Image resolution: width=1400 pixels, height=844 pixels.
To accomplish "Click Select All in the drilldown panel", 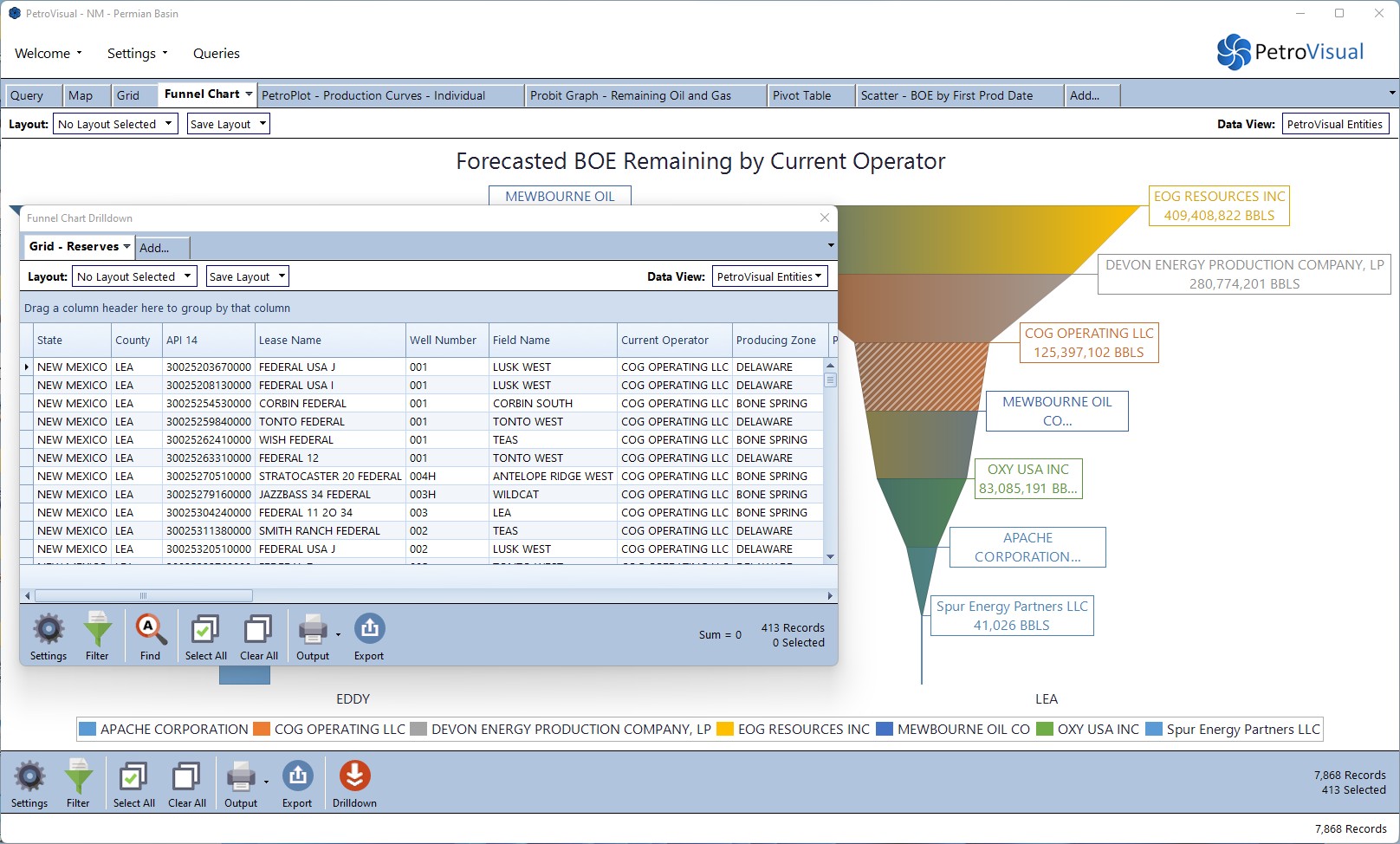I will tap(205, 629).
